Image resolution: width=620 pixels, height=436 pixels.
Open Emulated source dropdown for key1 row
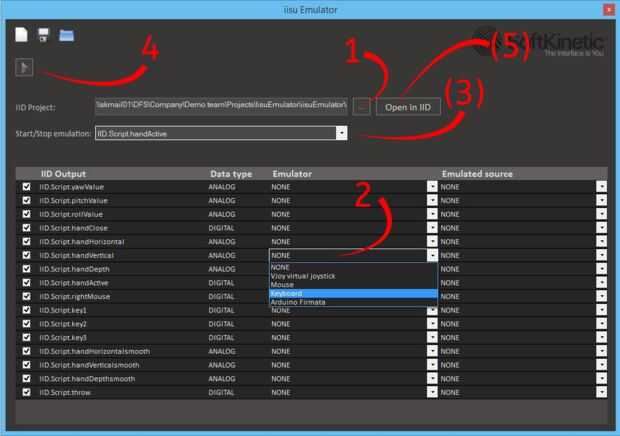tap(601, 310)
